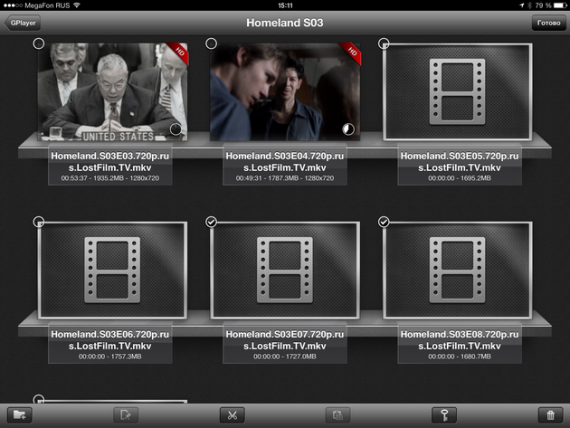Image resolution: width=570 pixels, height=428 pixels.
Task: Tap the 00:00:00 - 1680.7MB details line
Action: tap(459, 357)
